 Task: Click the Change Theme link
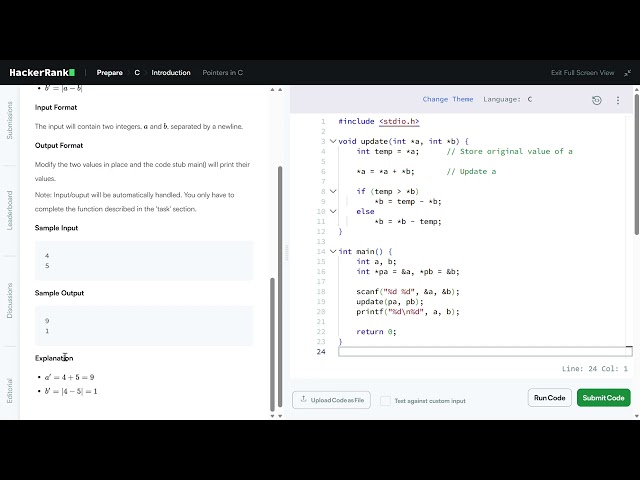[448, 99]
